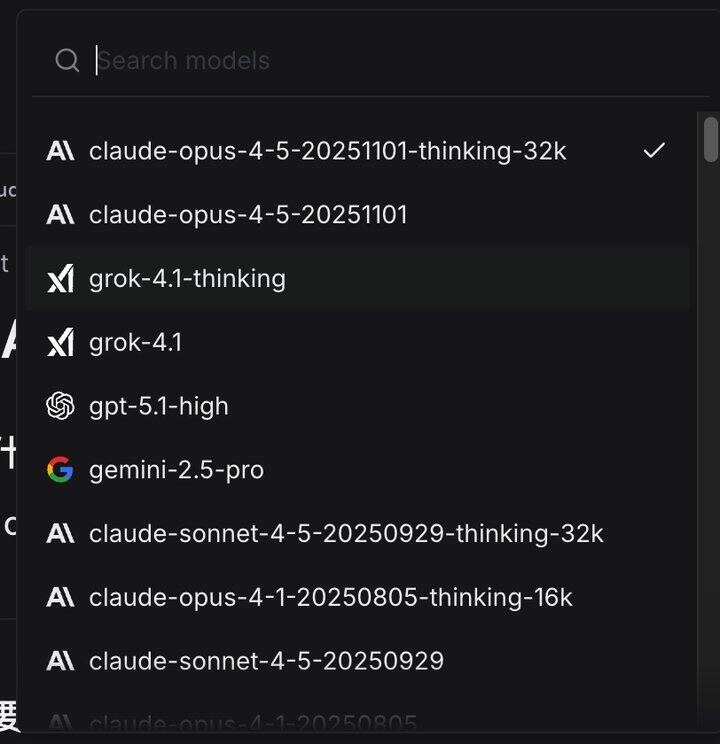Click the OpenAI logo beside gpt-5.1-high

coord(60,406)
